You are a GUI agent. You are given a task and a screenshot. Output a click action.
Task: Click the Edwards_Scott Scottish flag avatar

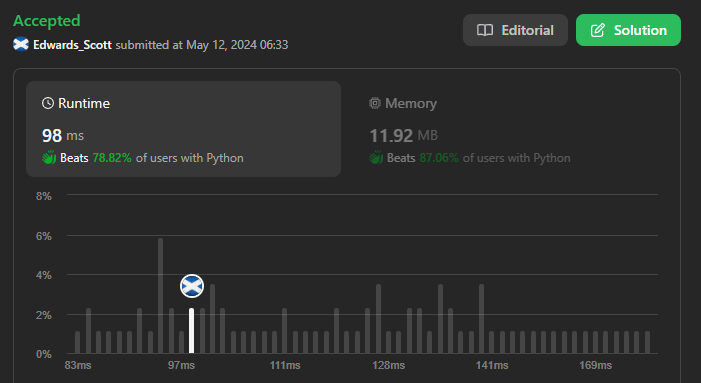pyautogui.click(x=21, y=44)
